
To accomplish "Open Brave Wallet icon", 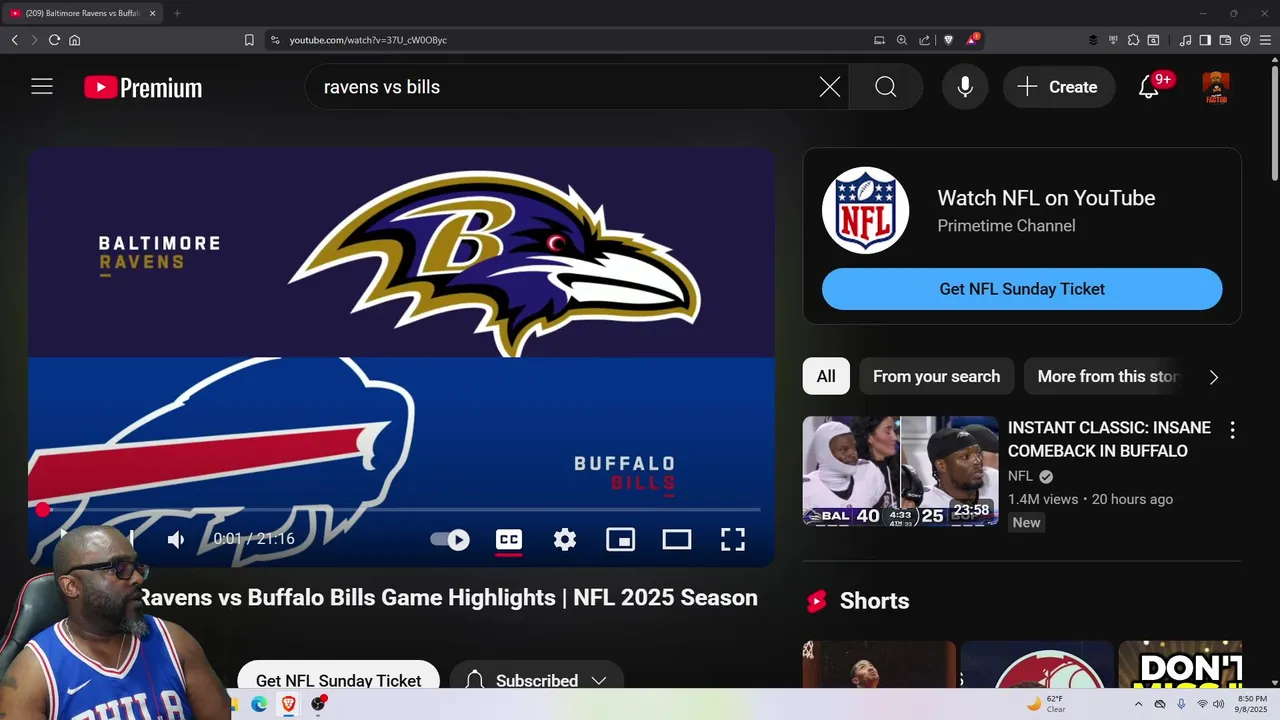I will click(x=1225, y=40).
